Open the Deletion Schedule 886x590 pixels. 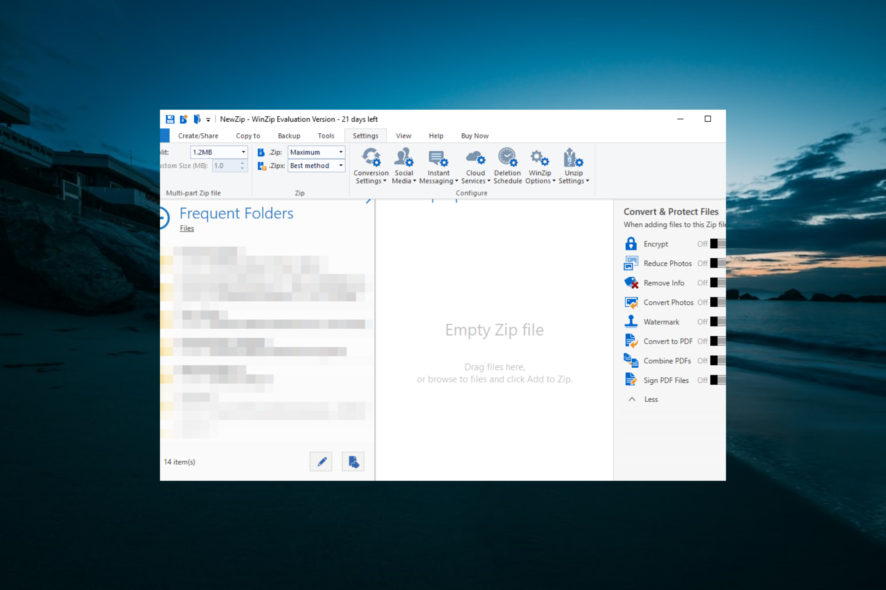coord(507,166)
